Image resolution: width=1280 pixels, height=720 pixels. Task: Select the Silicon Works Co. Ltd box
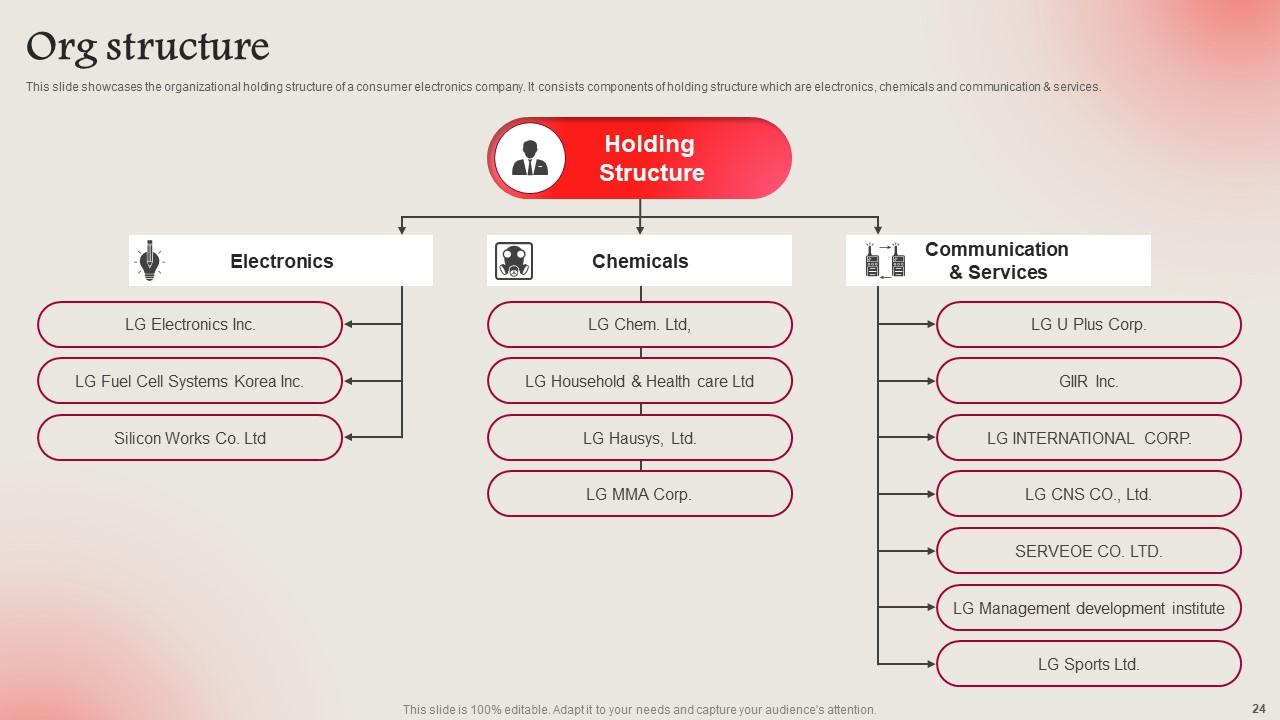pos(190,438)
